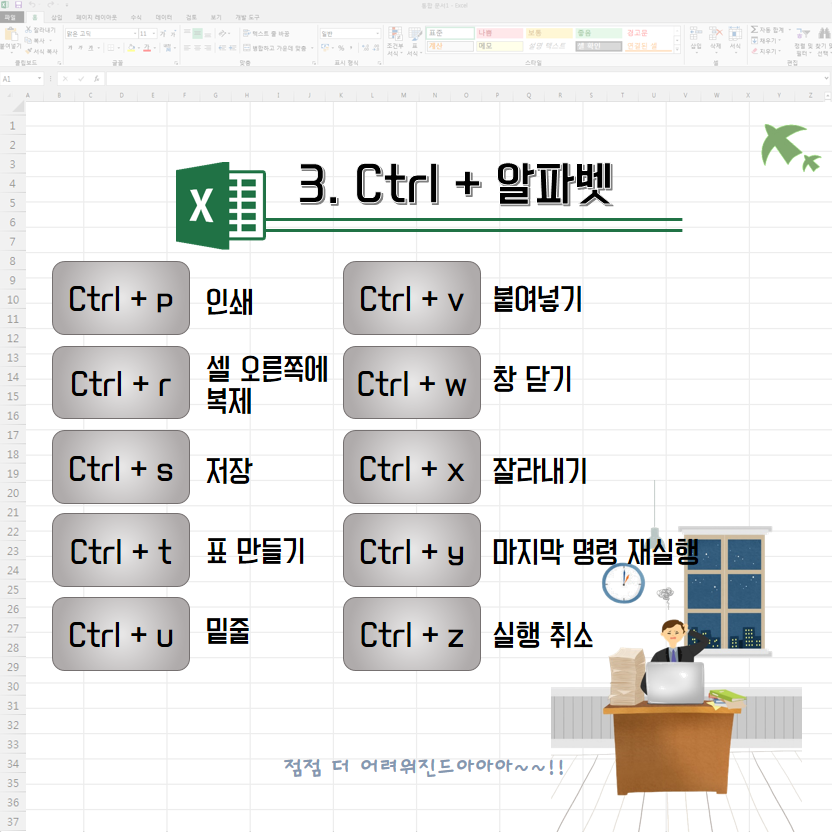
Task: Toggle italic formatting in the font group
Action: tap(77, 47)
